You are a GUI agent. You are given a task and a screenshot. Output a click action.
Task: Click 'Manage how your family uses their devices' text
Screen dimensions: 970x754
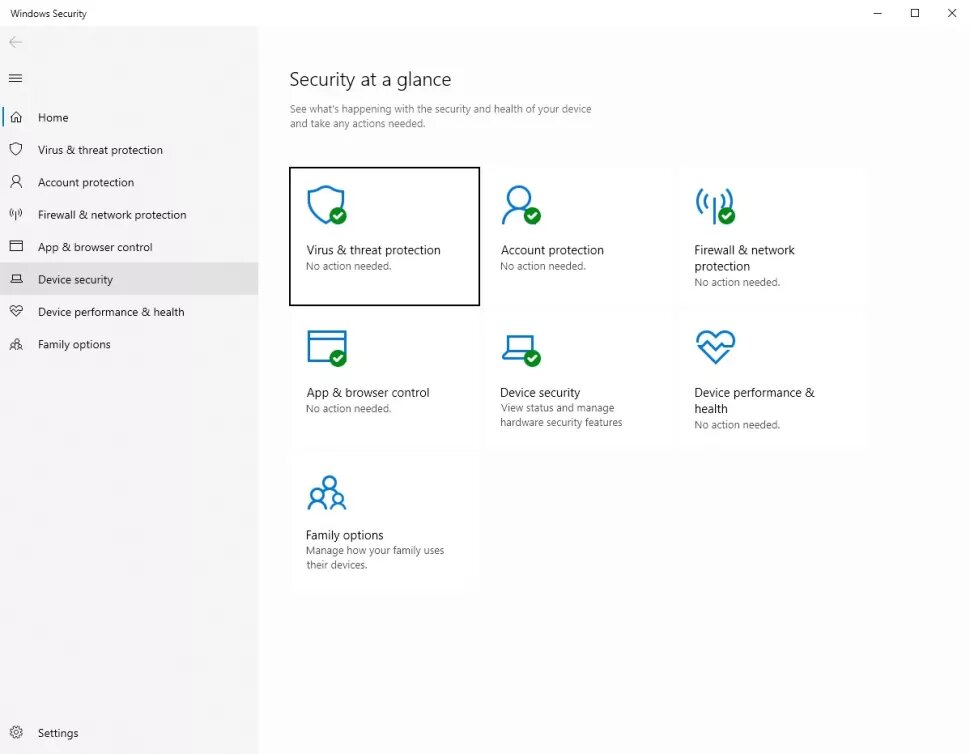375,557
